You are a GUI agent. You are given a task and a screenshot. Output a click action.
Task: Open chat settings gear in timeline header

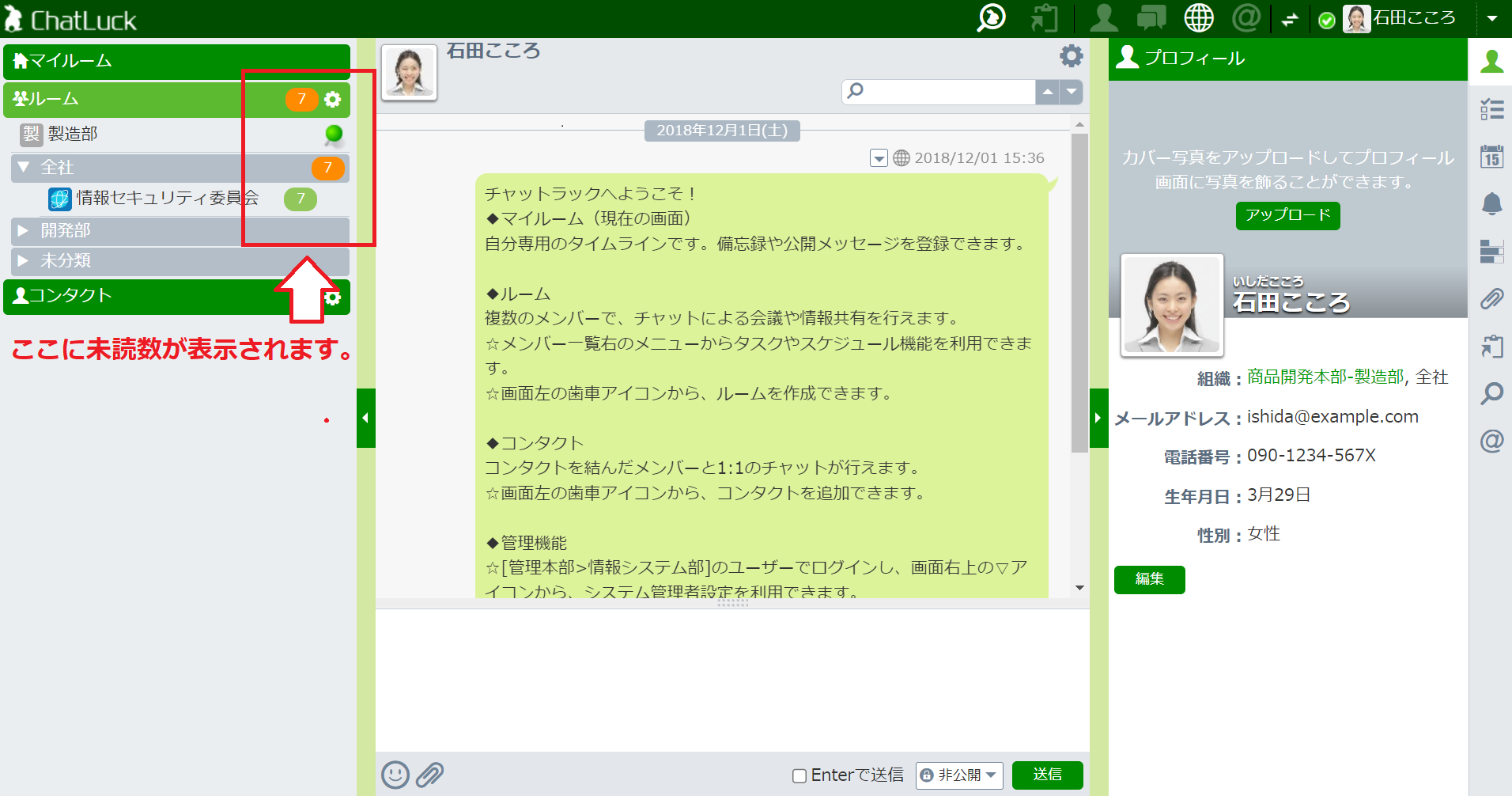tap(1072, 55)
